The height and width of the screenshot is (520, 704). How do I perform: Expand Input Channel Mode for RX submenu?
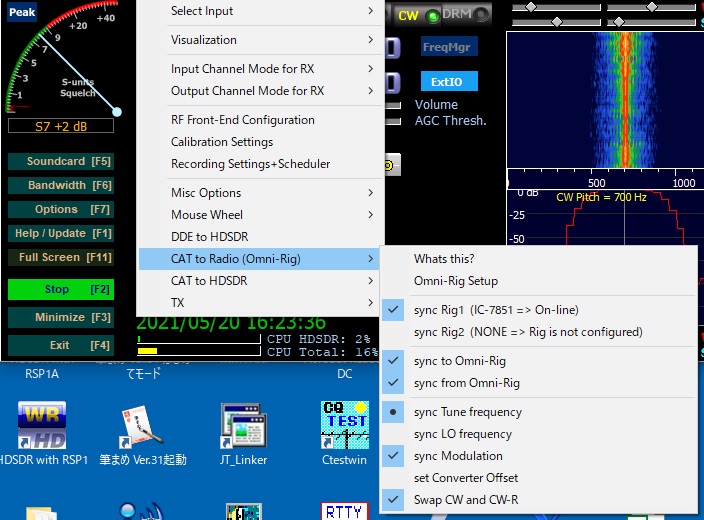pyautogui.click(x=260, y=69)
